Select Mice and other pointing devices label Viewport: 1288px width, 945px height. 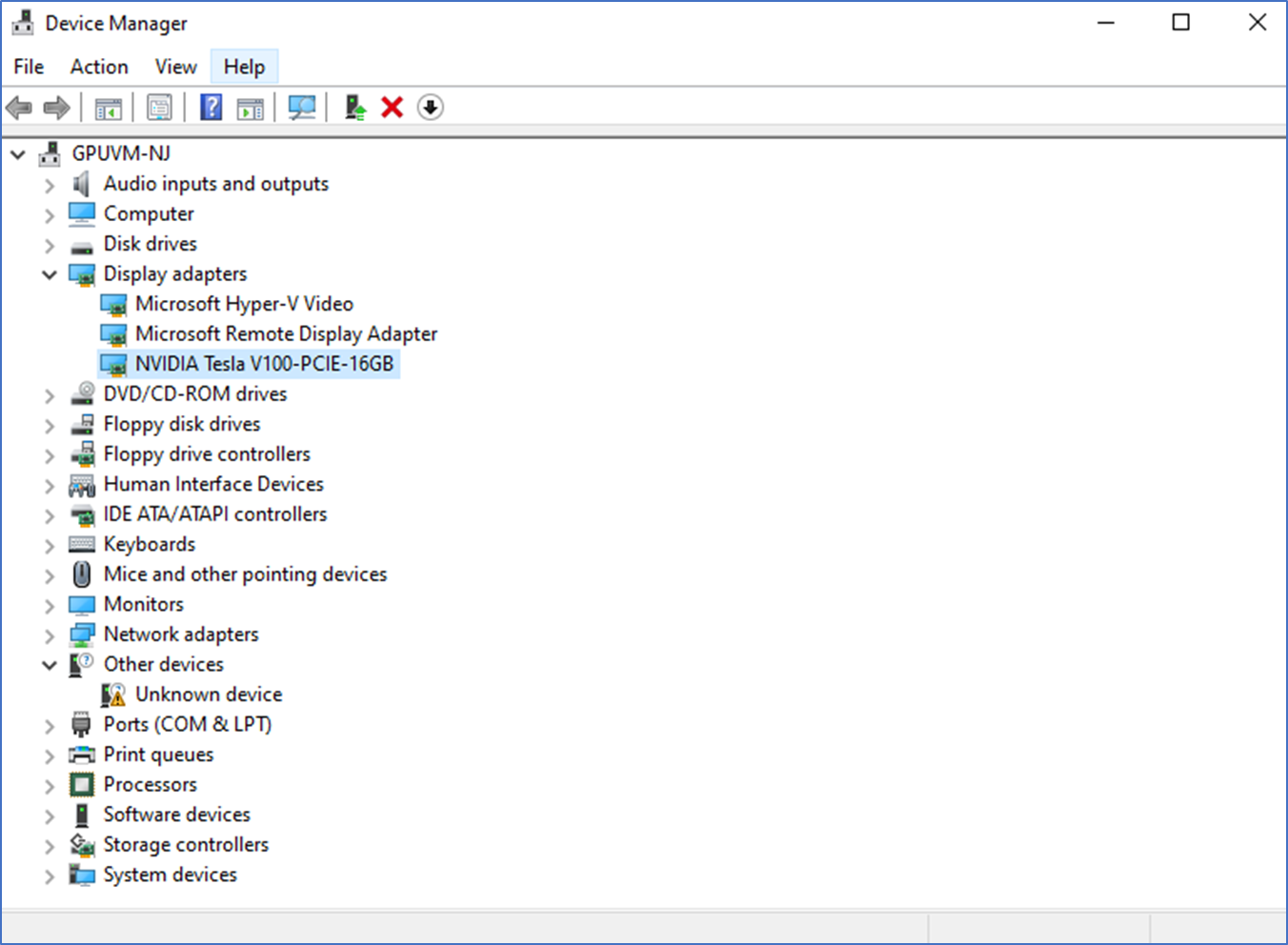tap(246, 574)
